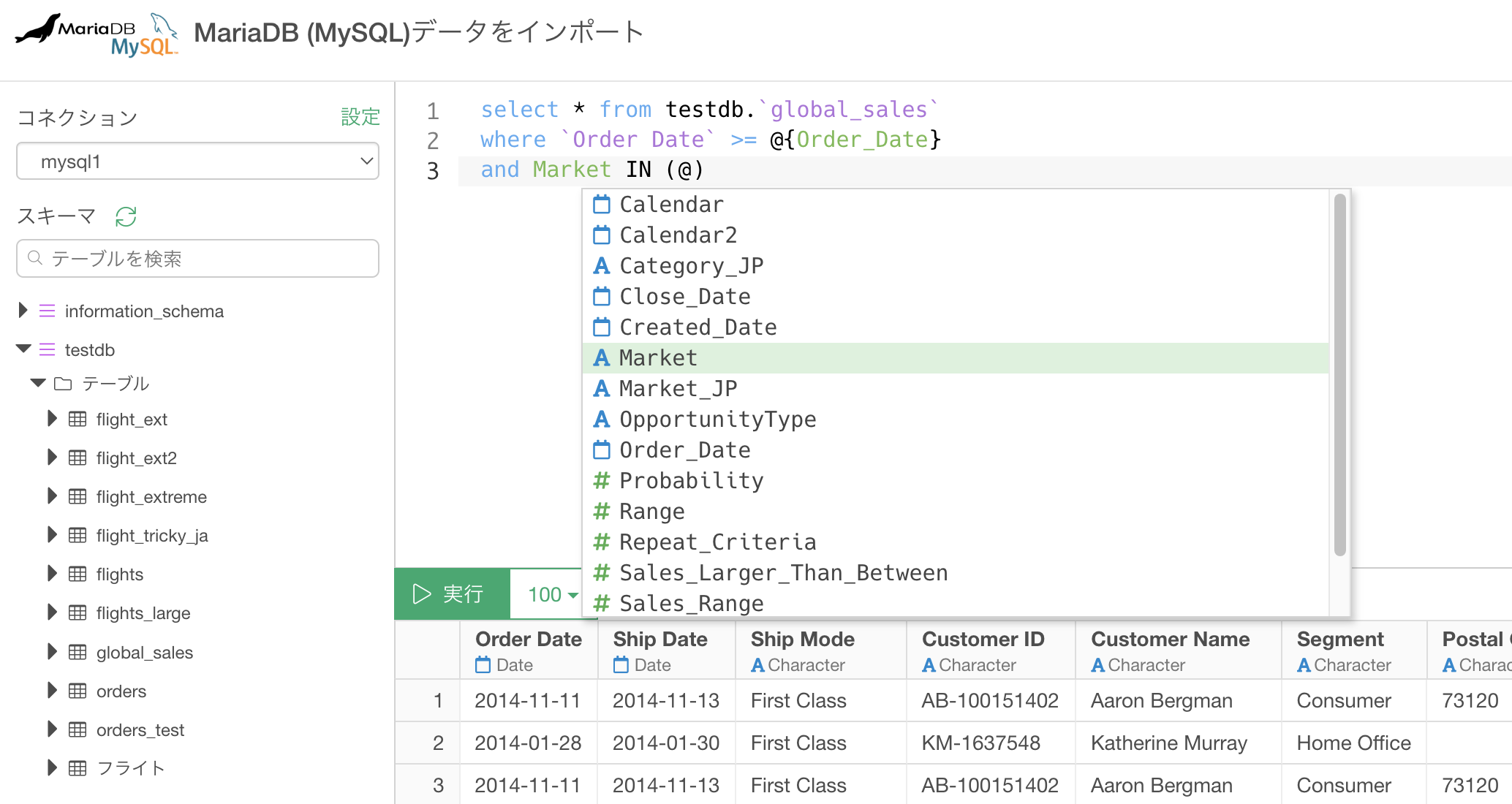Click the 実行 run button
The width and height of the screenshot is (1512, 804).
(452, 594)
